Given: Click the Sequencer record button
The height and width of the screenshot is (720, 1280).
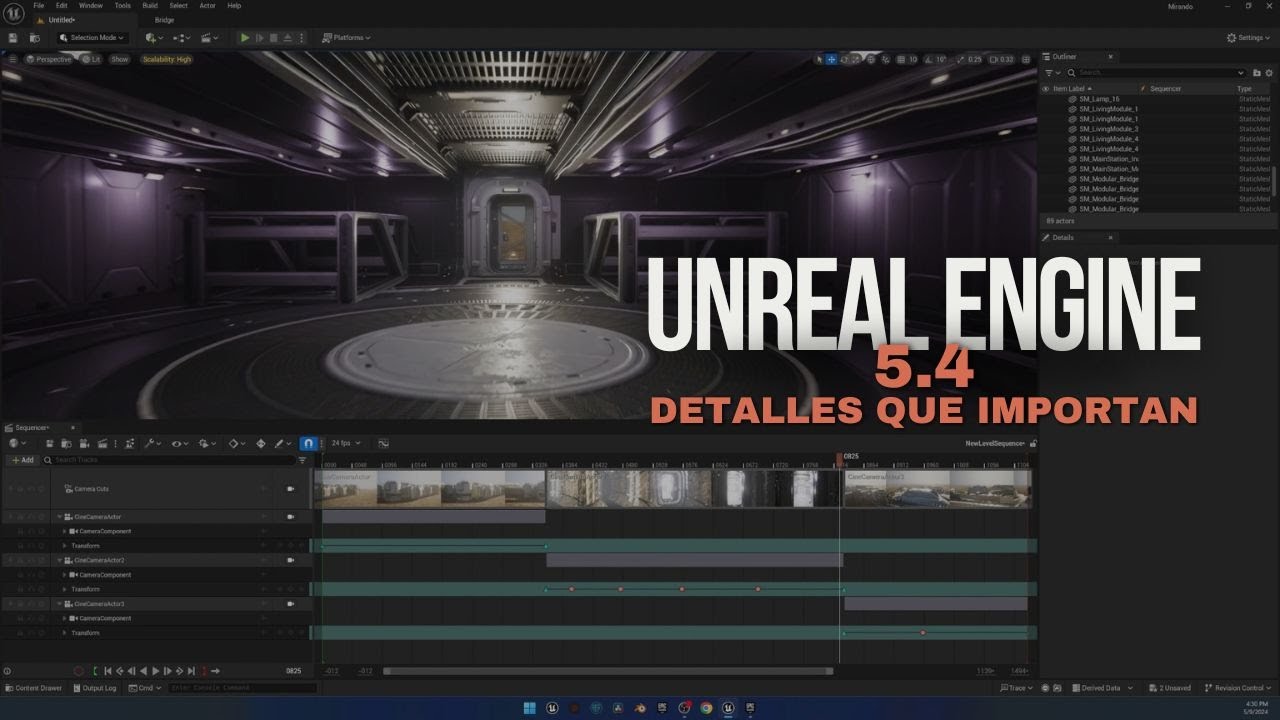Looking at the screenshot, I should [79, 671].
